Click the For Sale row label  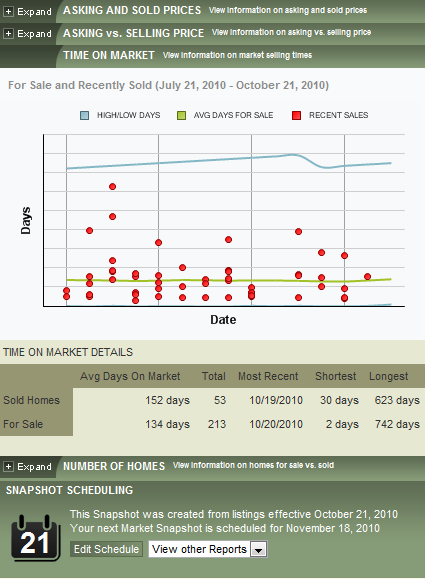pyautogui.click(x=23, y=424)
